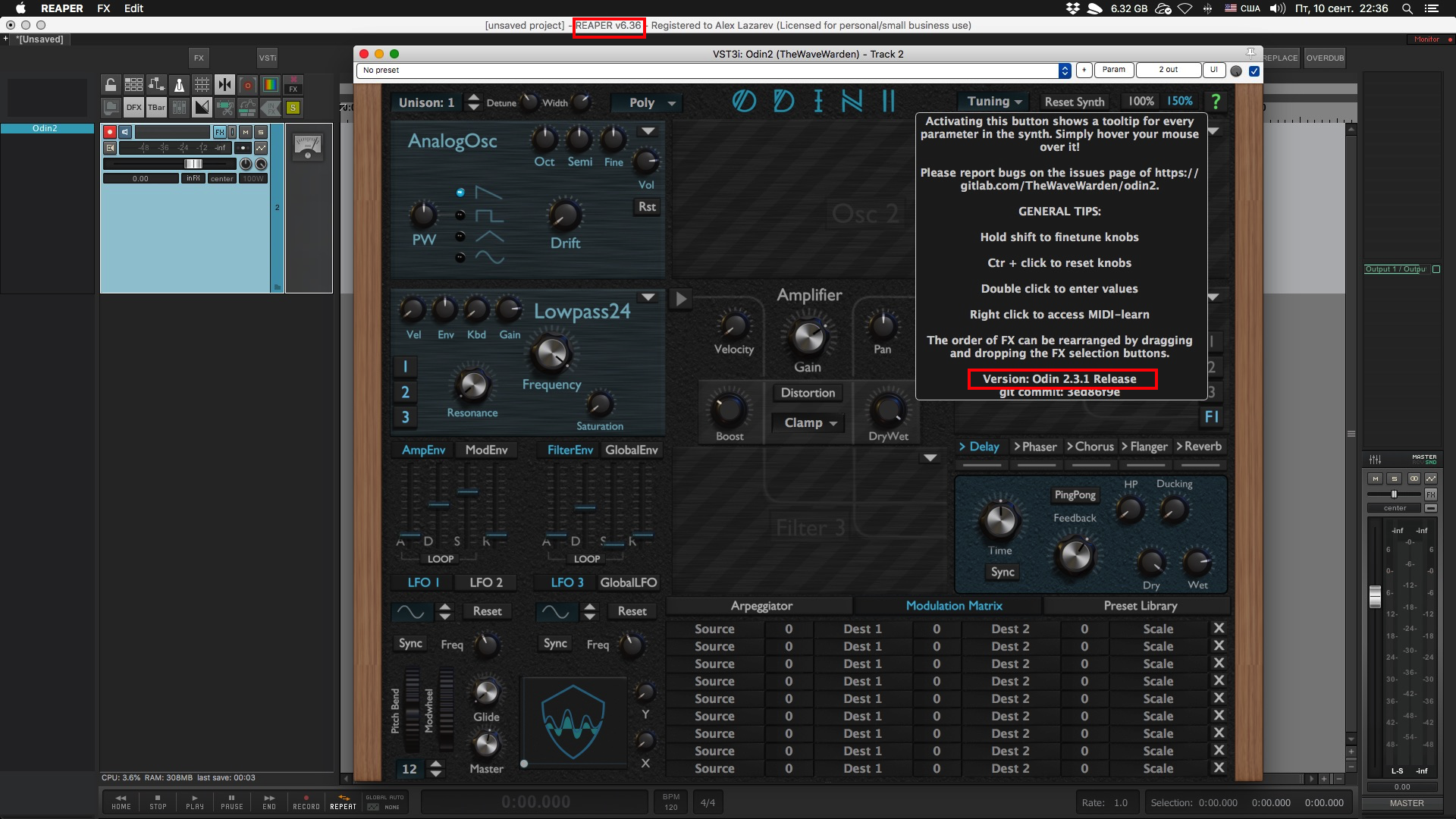The image size is (1456, 819).
Task: Click the yellow S solo toolbar icon
Action: coord(293,108)
